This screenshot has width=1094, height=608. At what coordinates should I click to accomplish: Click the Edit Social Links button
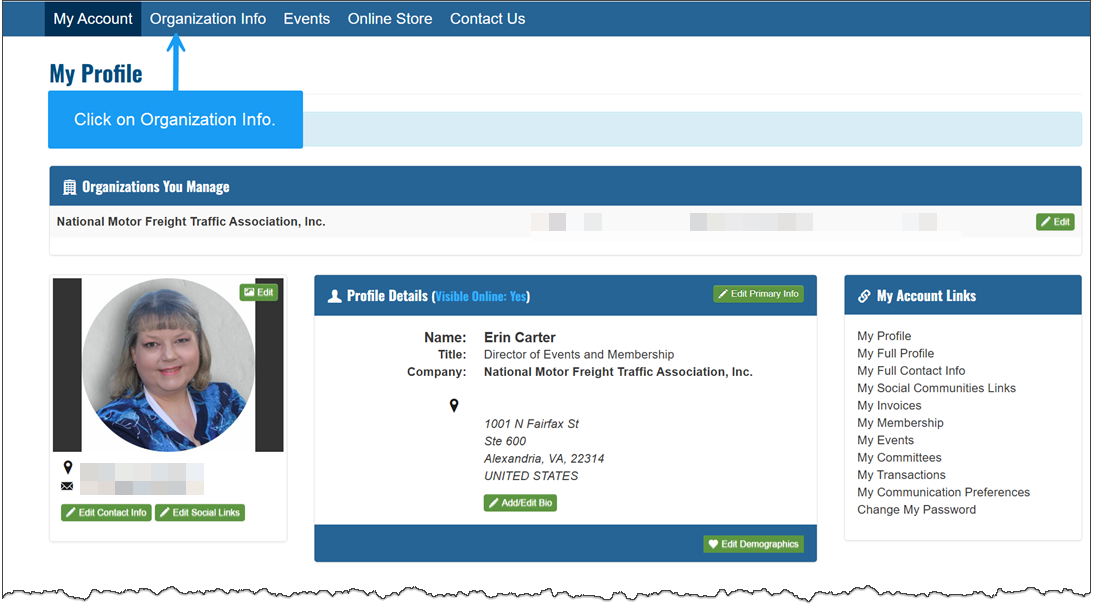coord(200,513)
